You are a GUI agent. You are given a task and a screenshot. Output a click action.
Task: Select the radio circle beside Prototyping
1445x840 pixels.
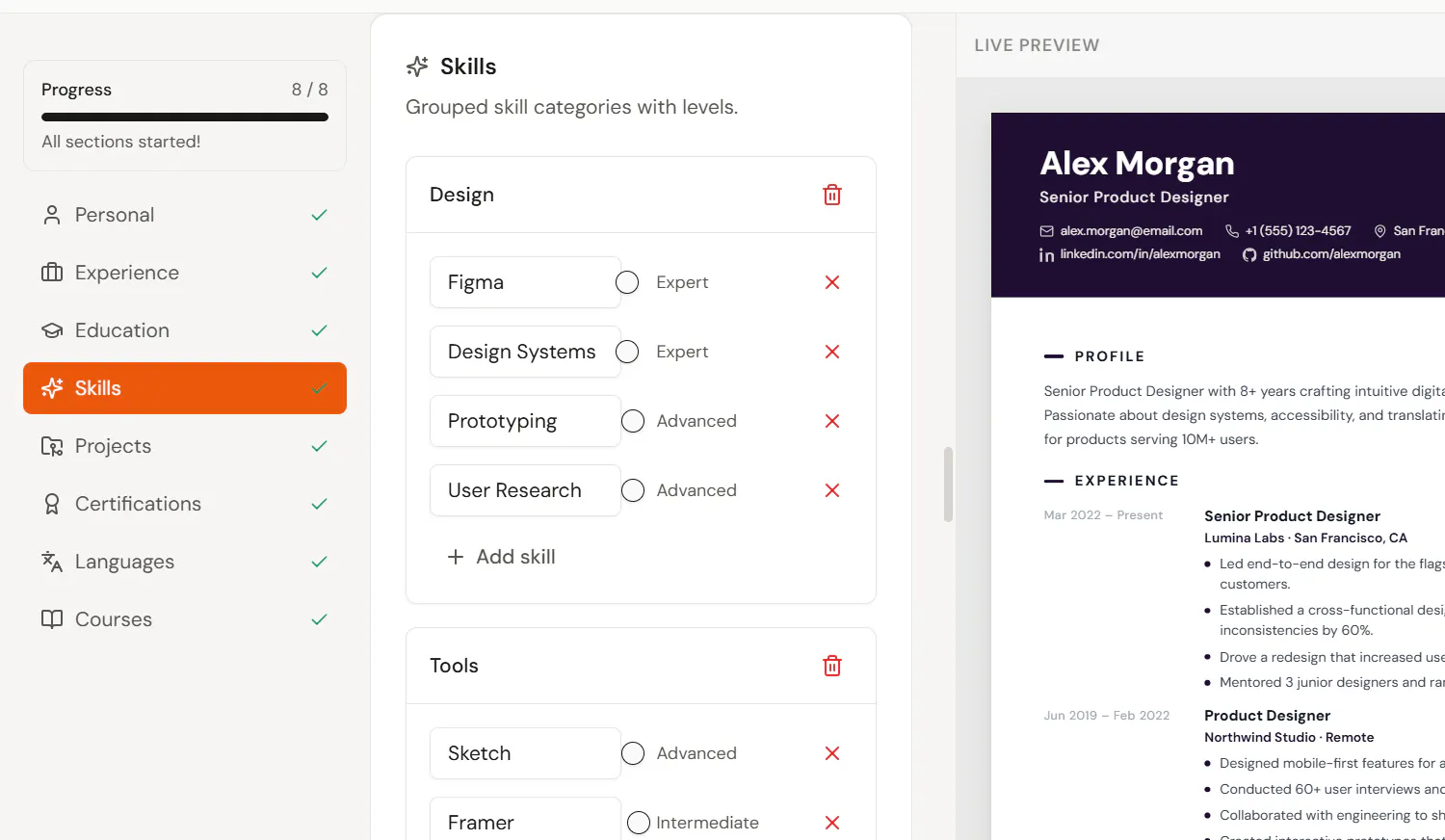[633, 421]
